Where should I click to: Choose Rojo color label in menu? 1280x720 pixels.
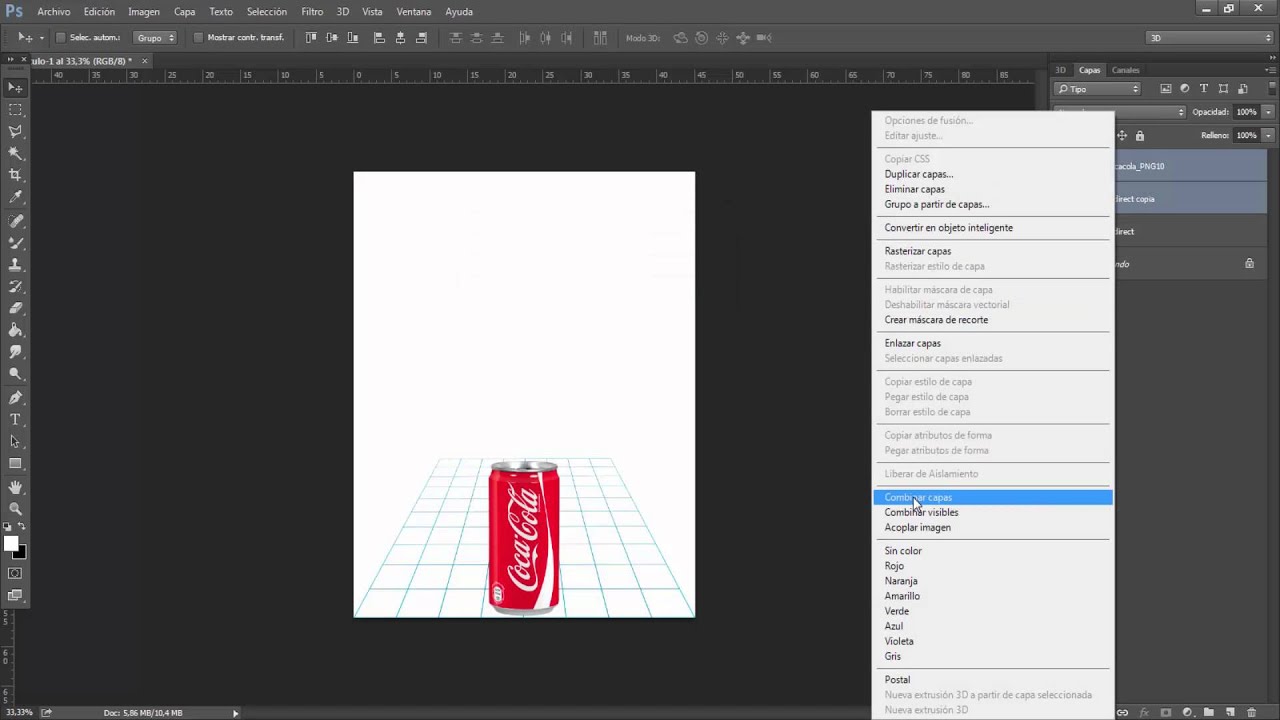[992, 566]
